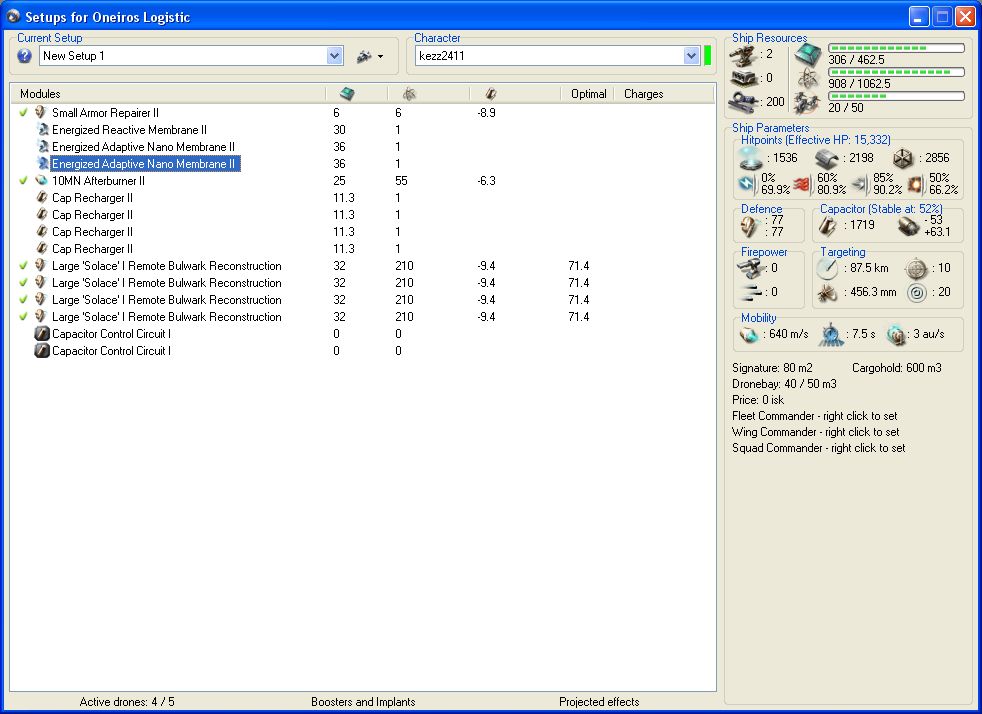Viewport: 982px width, 714px height.
Task: Open the ship setup actions dropdown button
Action: point(370,56)
